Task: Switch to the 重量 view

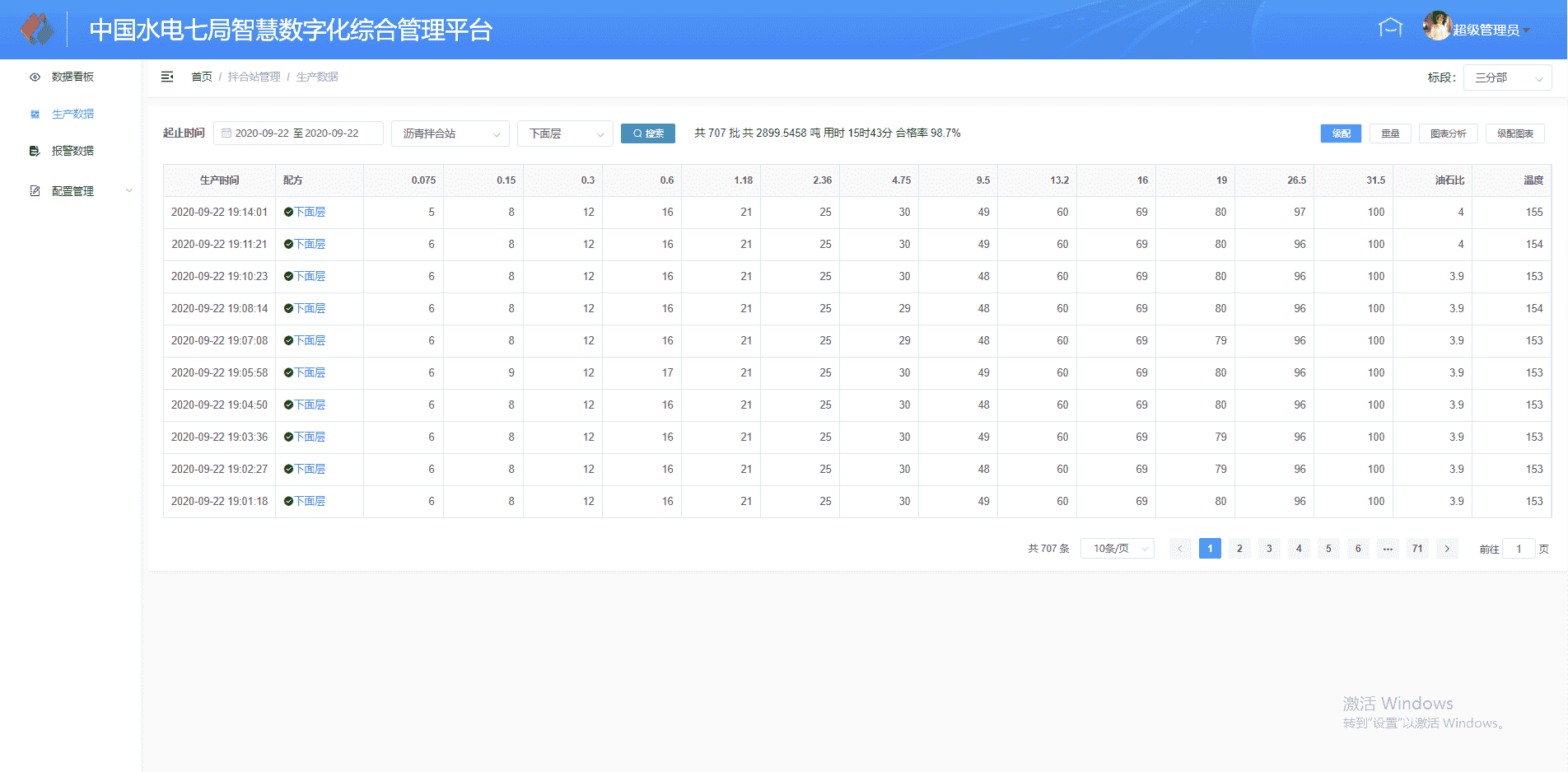Action: [x=1390, y=133]
